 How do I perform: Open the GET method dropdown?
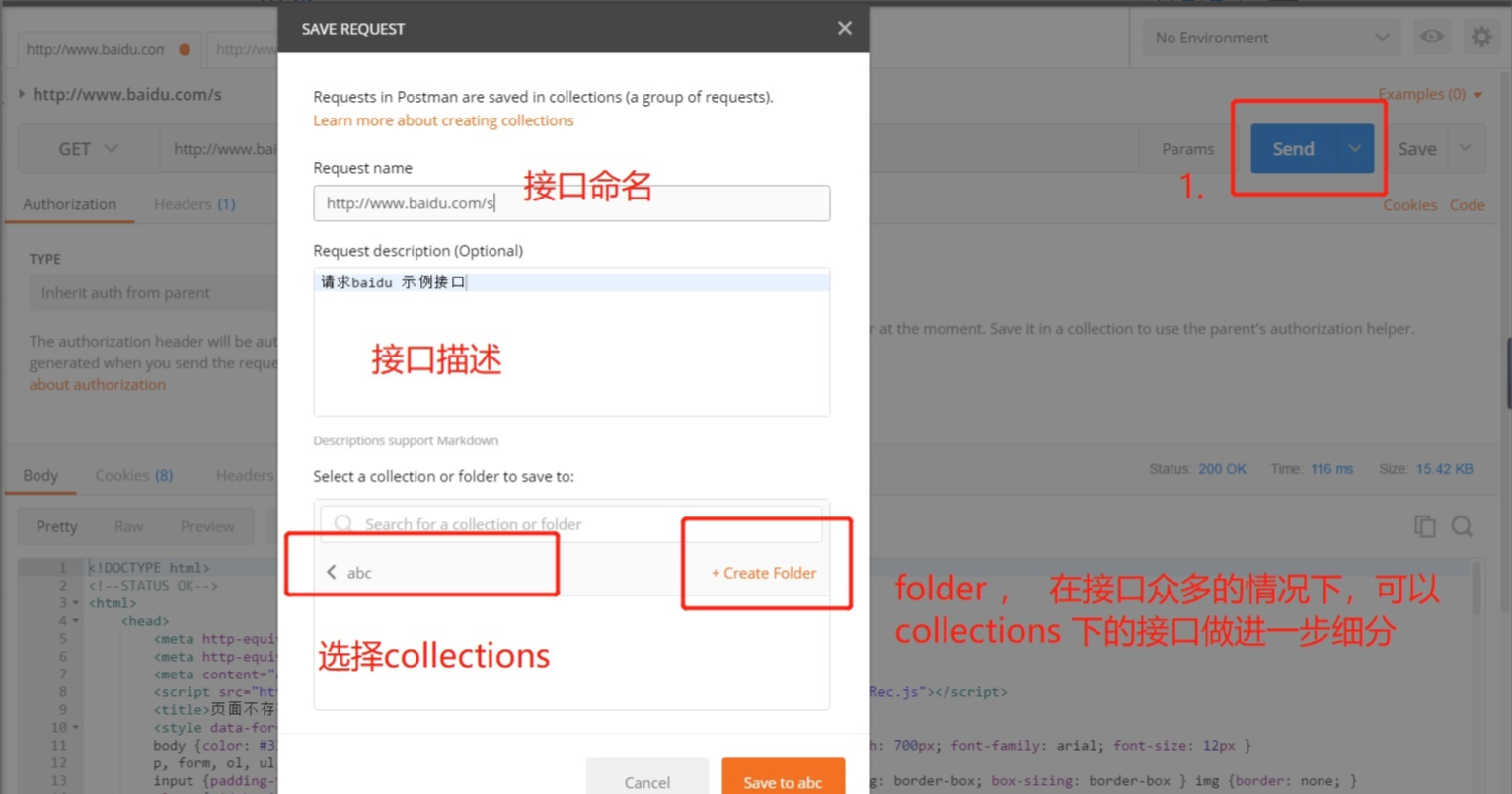point(88,149)
